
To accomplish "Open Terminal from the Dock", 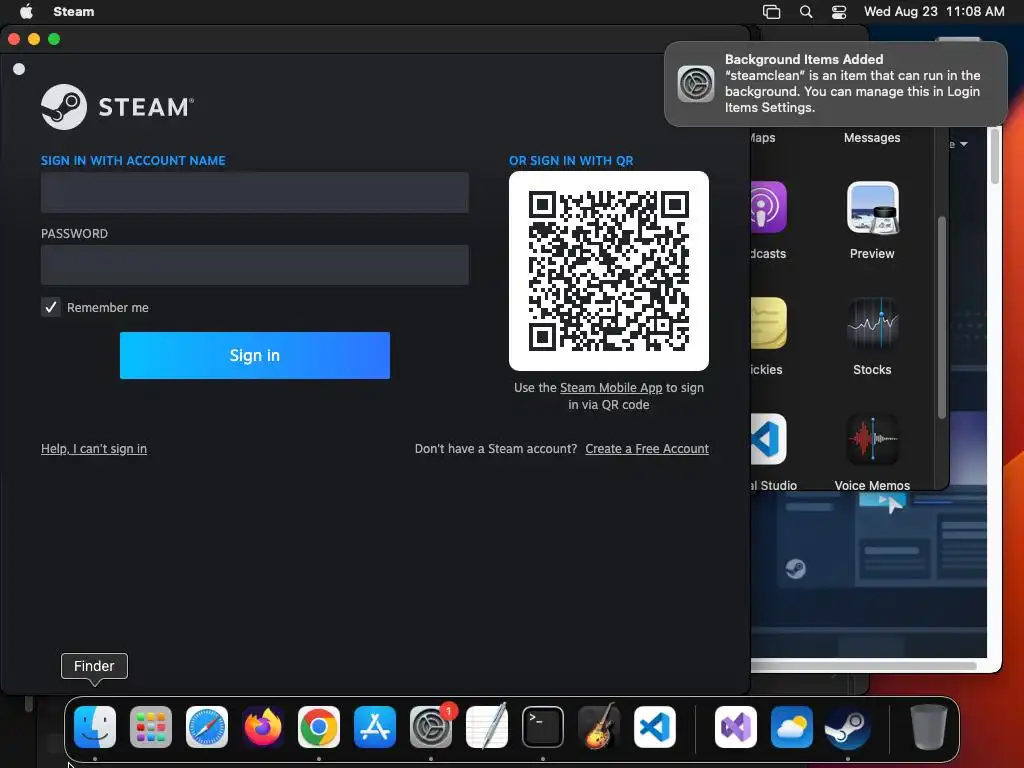I will click(x=543, y=727).
